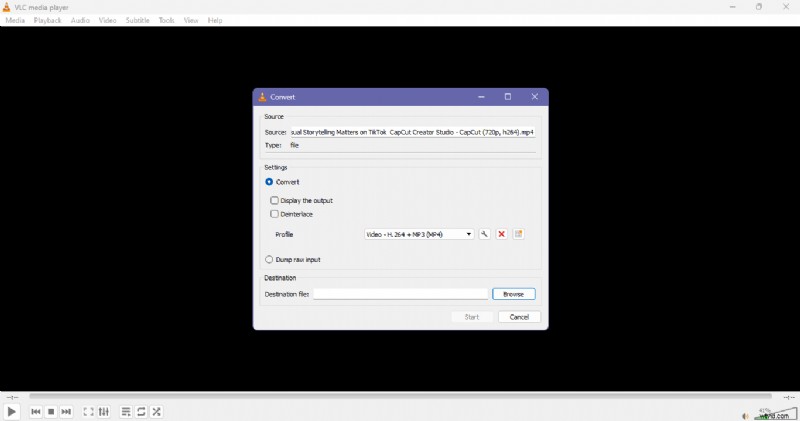Stop playback with the stop button

point(51,411)
